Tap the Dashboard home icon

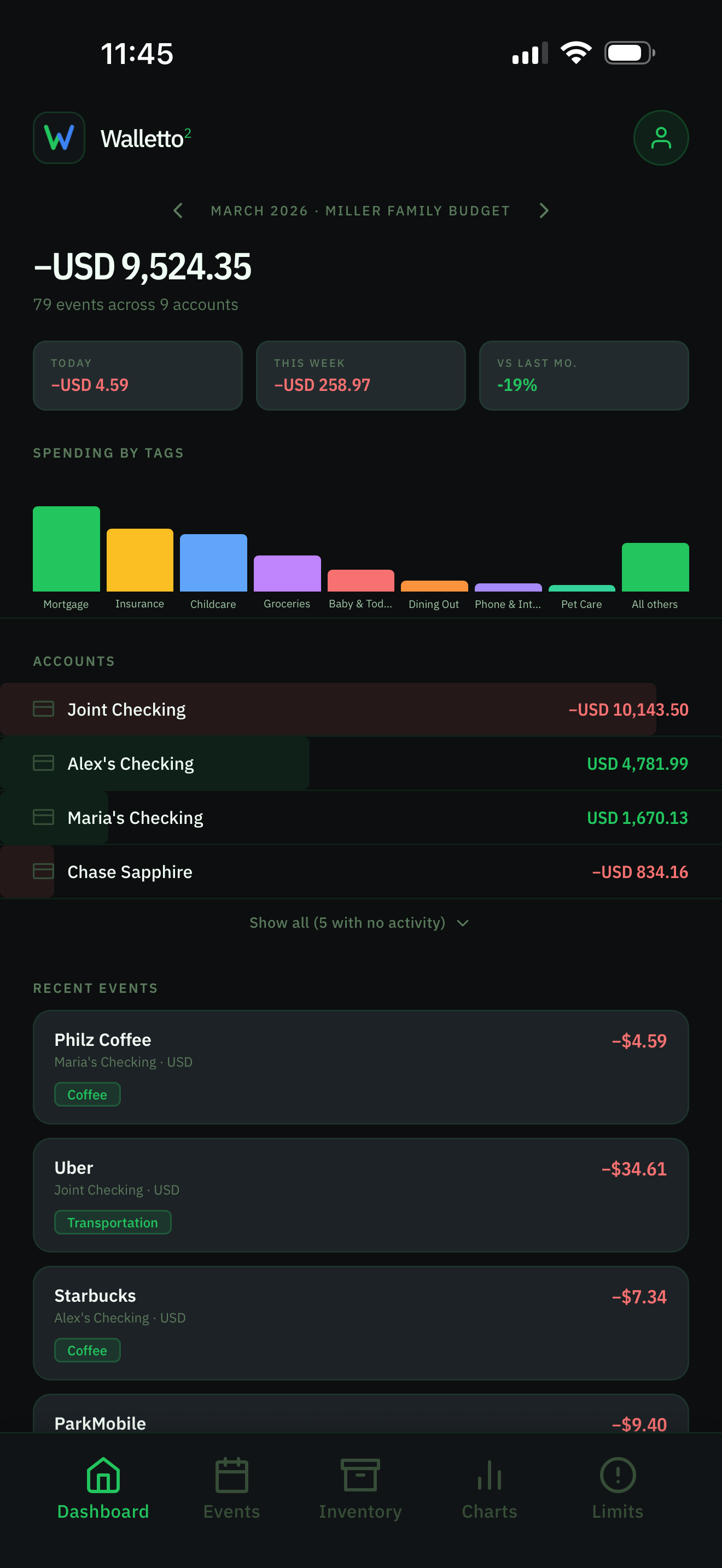[103, 1475]
